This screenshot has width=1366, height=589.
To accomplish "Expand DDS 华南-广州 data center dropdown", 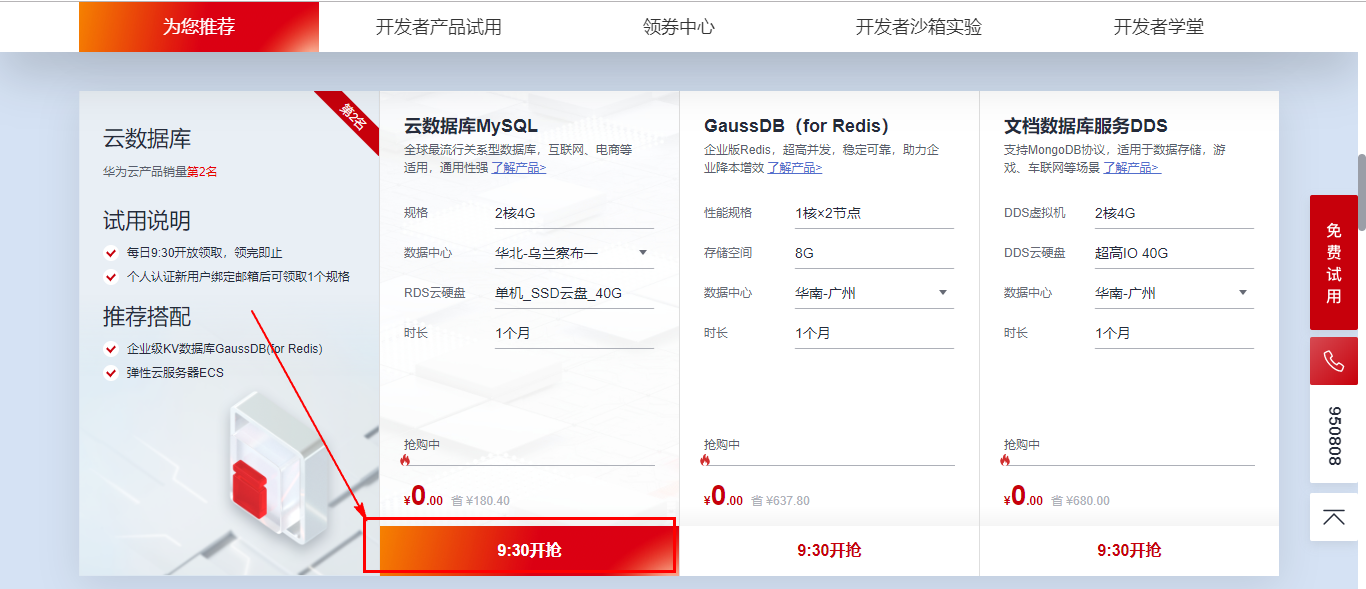I will 1174,293.
